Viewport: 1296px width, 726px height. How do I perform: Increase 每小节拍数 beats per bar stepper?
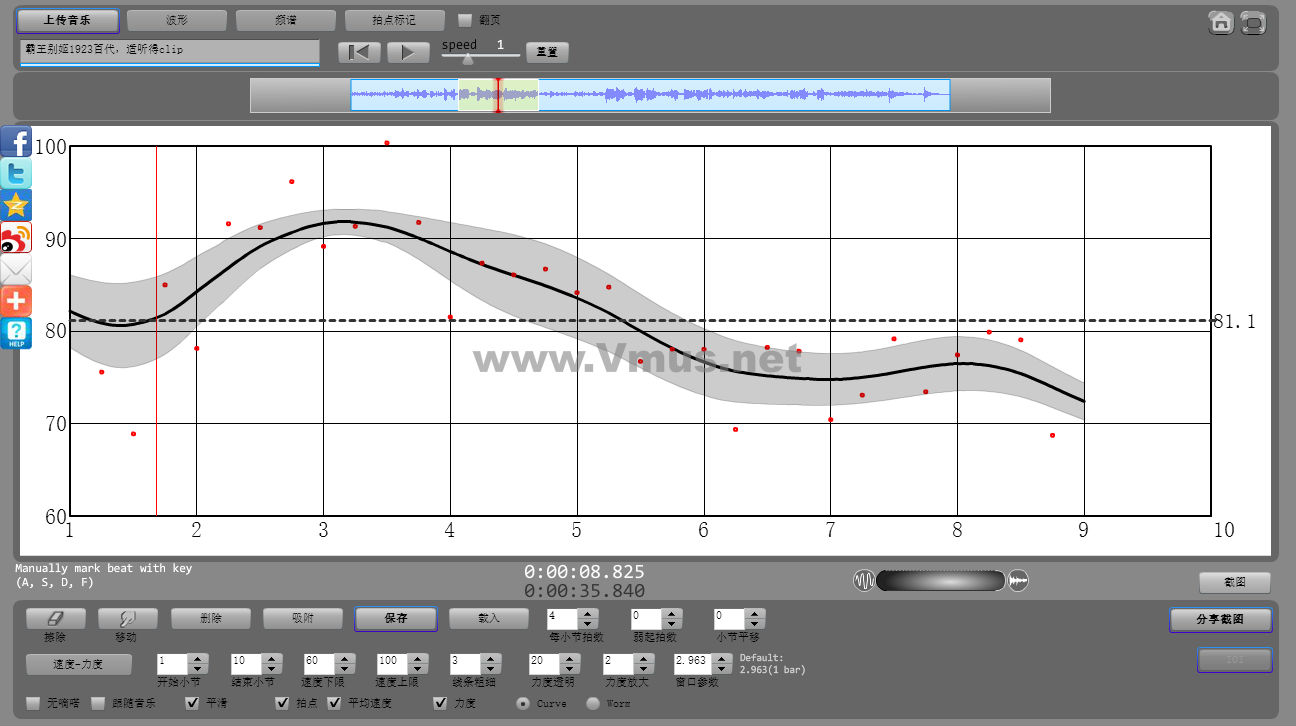click(x=588, y=614)
